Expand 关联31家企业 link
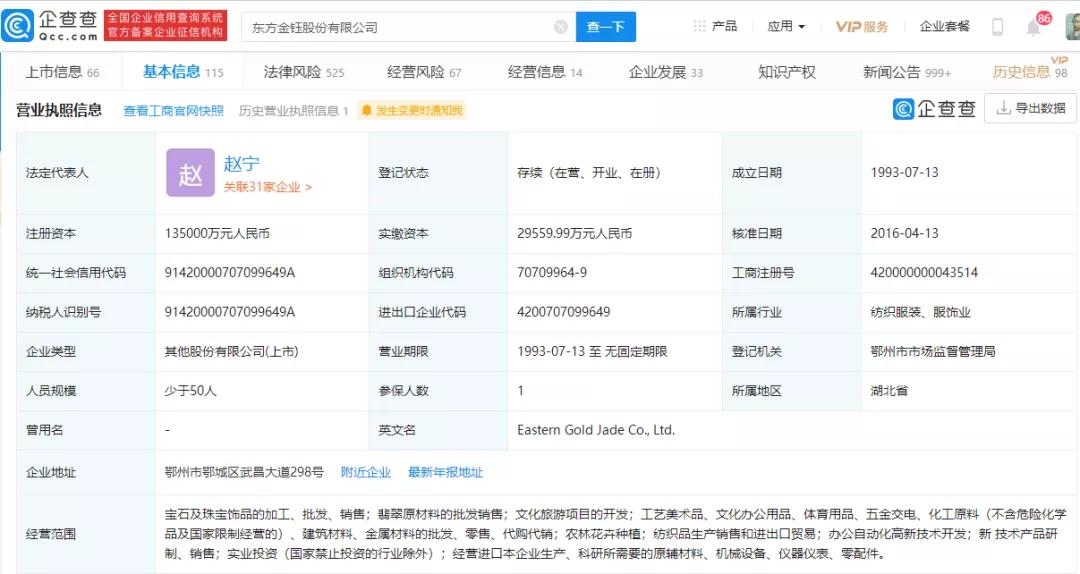 [267, 187]
